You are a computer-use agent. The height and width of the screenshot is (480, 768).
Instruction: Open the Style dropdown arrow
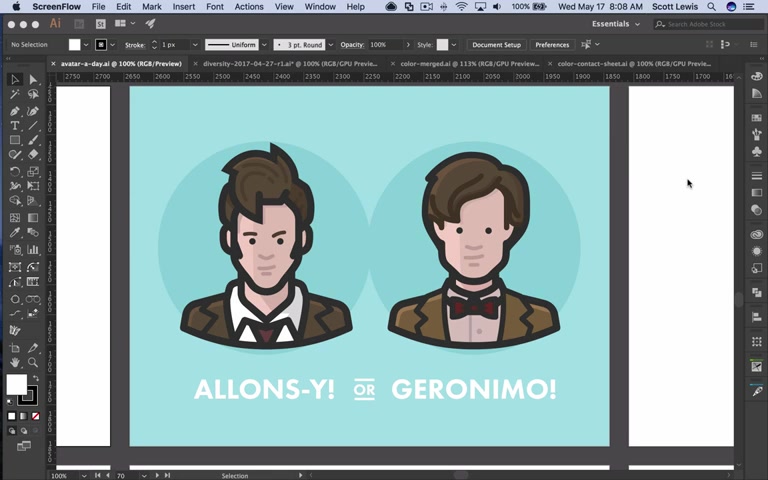point(454,45)
